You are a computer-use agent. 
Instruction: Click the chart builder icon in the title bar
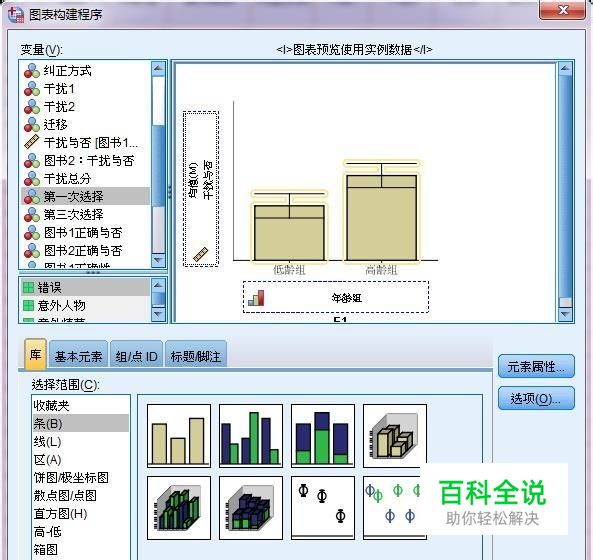point(16,14)
